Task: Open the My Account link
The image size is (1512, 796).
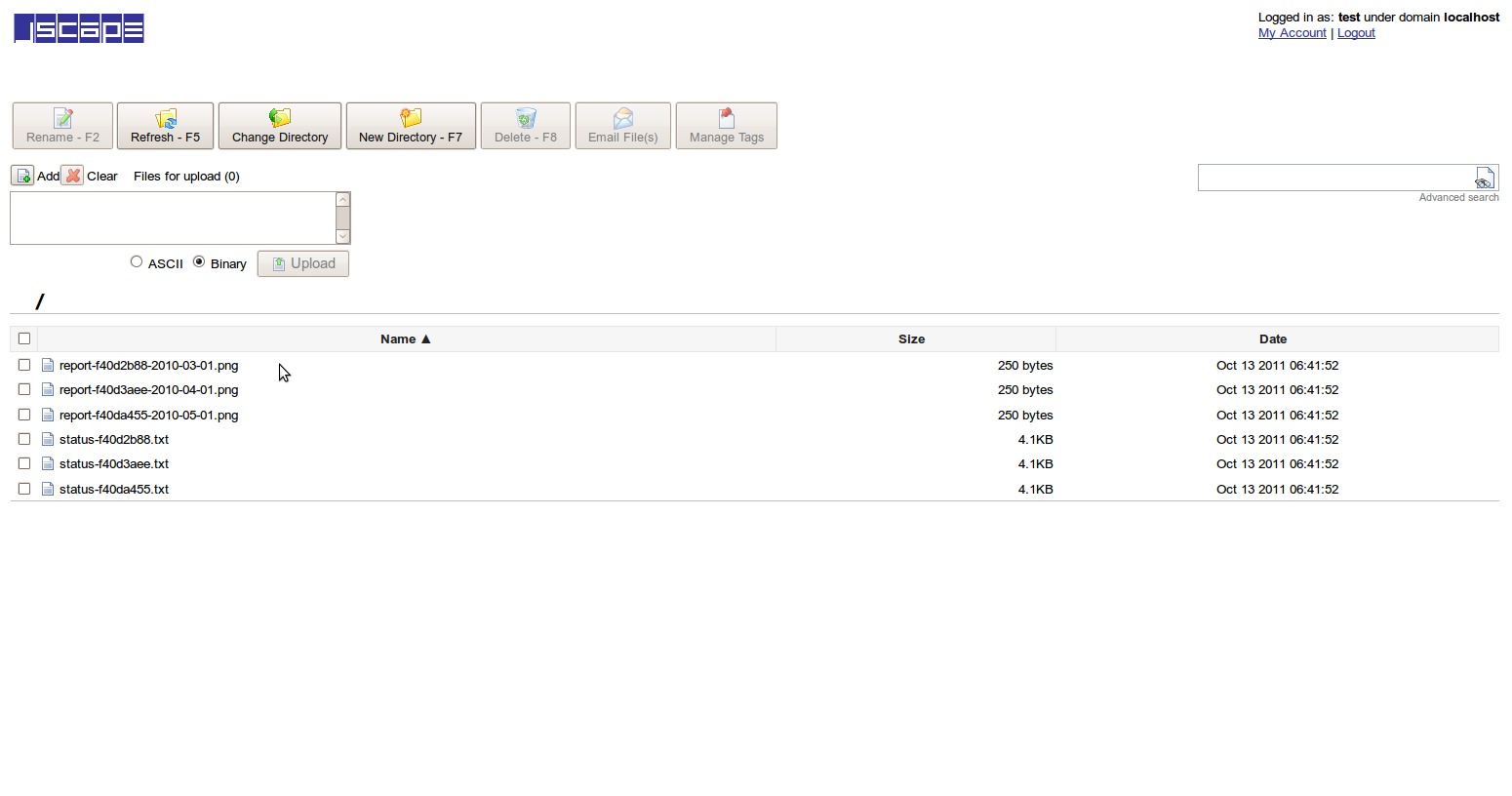Action: (1292, 32)
